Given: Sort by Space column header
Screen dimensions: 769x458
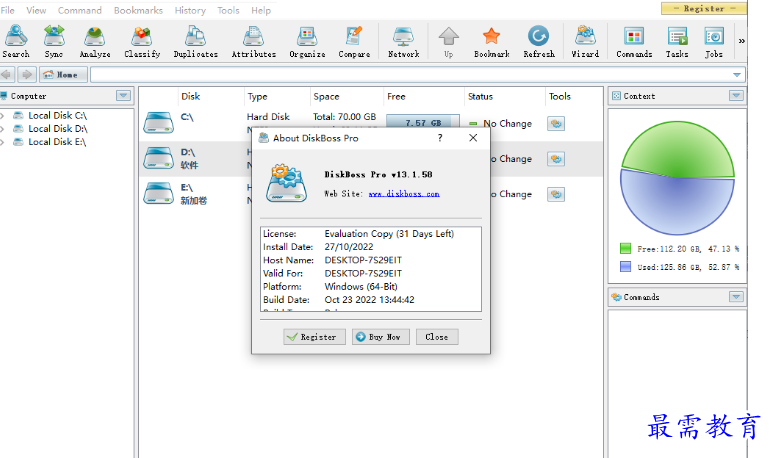Looking at the screenshot, I should pos(327,97).
